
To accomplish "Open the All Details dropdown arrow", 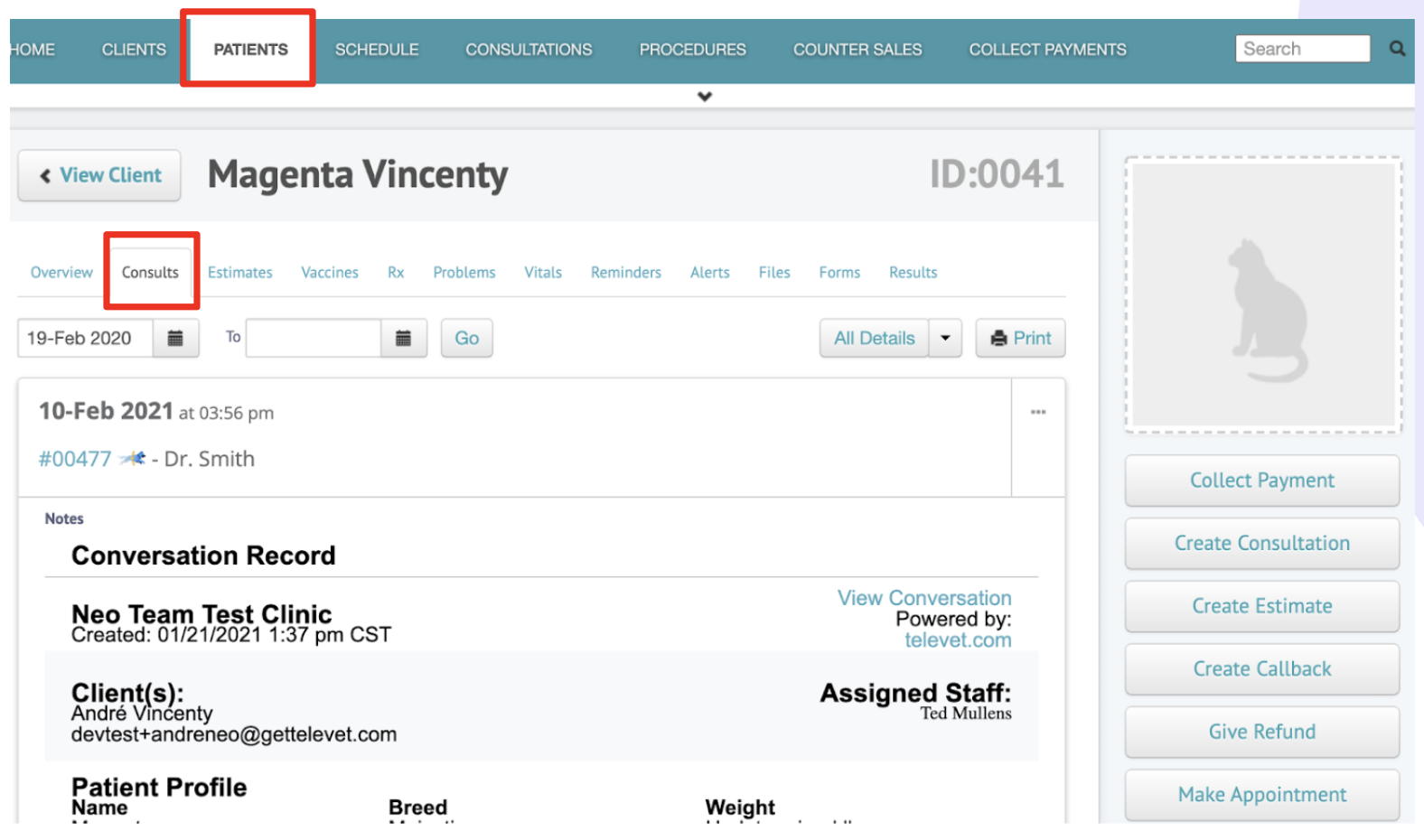I will 945,338.
